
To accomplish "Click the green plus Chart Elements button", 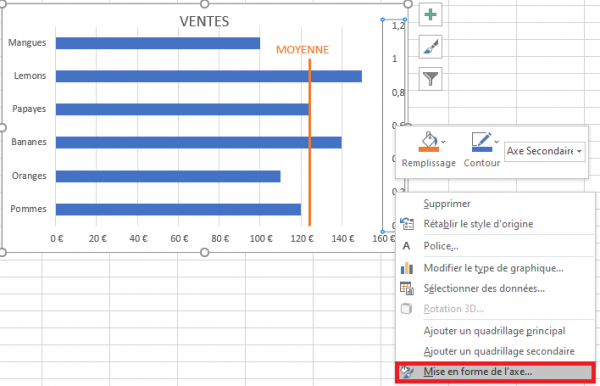I will 430,15.
